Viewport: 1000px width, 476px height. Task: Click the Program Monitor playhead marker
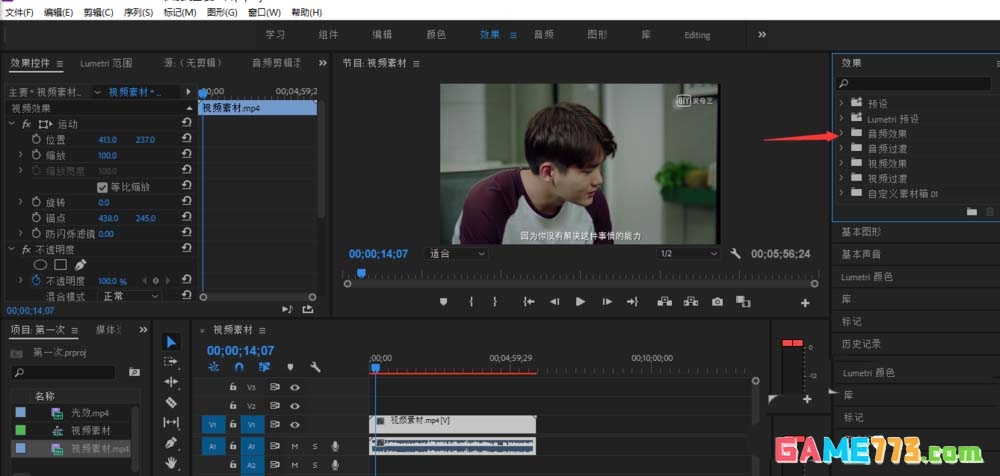click(361, 273)
